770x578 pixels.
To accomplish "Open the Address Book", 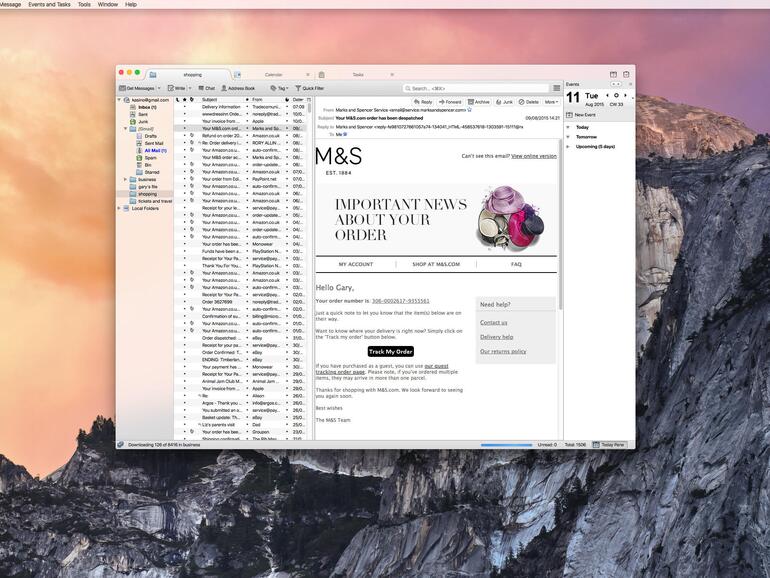I will [x=238, y=88].
